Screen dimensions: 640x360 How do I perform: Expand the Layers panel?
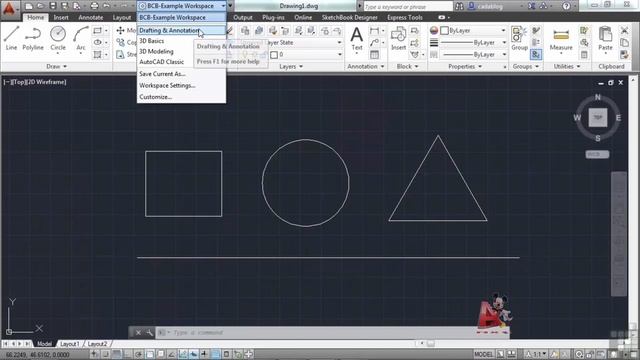tap(291, 67)
